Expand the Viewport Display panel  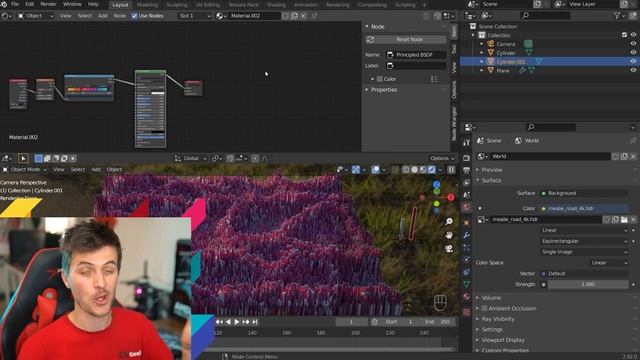[x=502, y=340]
